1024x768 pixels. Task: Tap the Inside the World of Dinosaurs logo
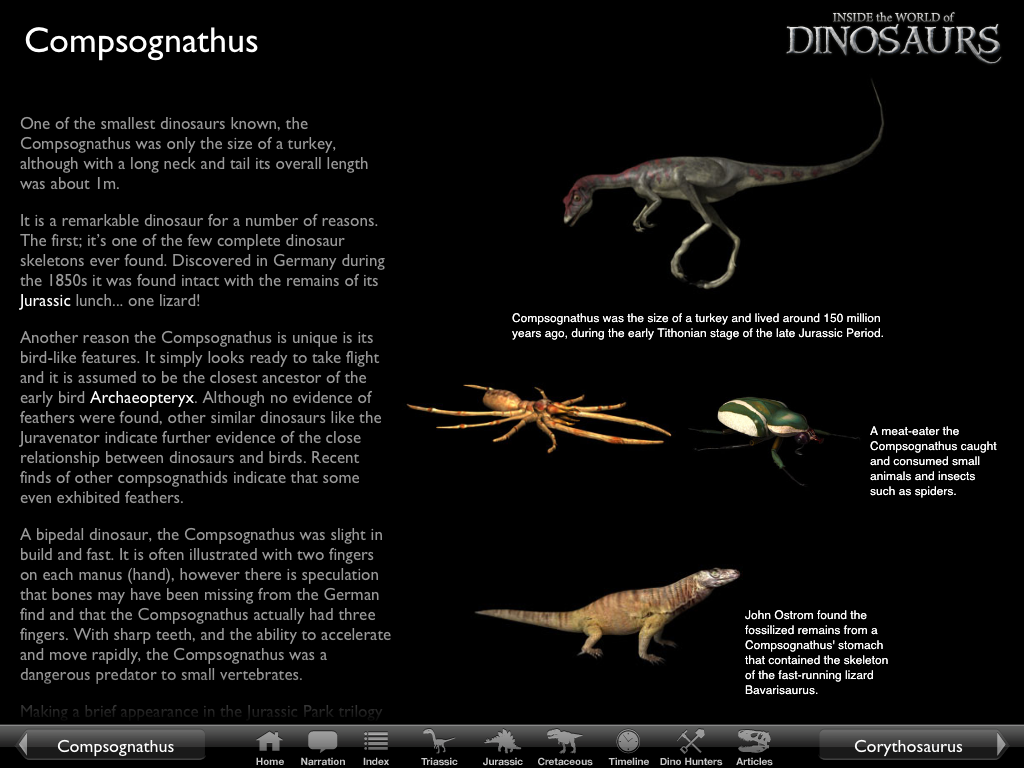point(893,37)
